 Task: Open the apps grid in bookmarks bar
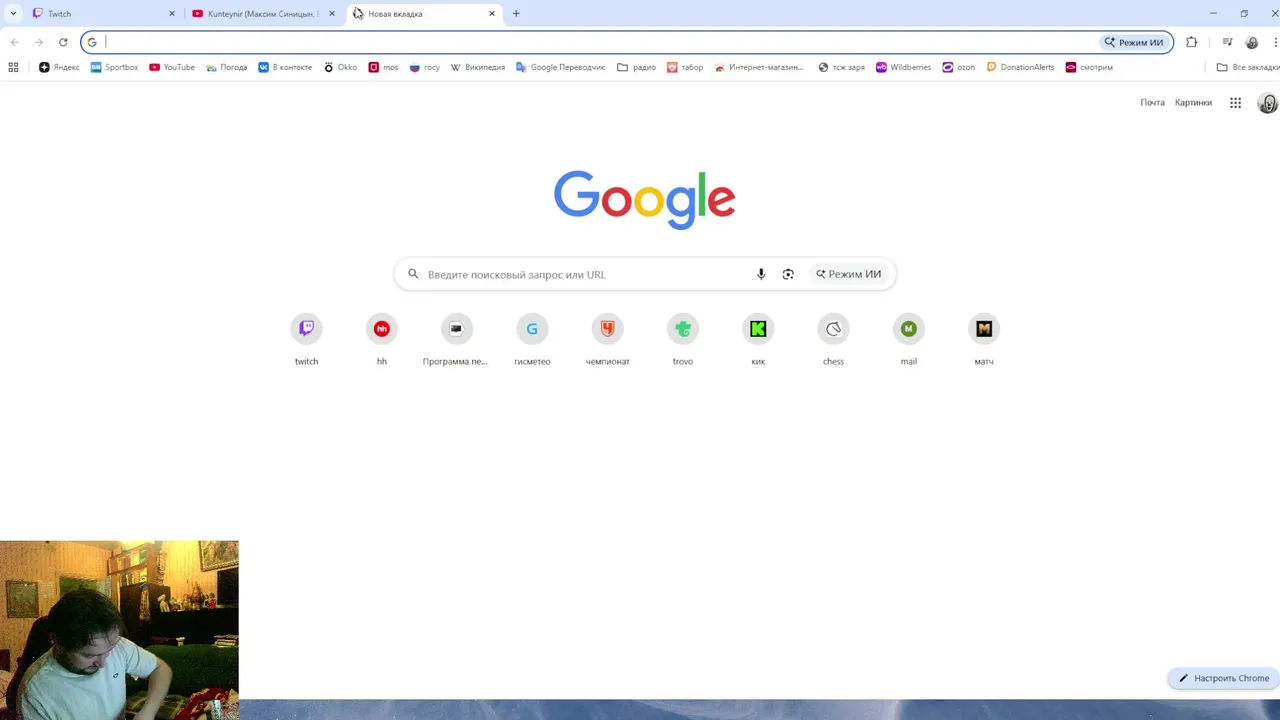pos(13,67)
